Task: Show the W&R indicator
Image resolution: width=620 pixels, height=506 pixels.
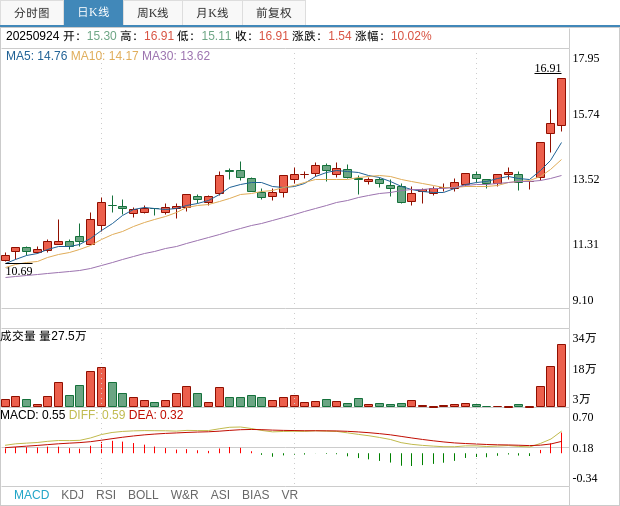Action: [184, 495]
